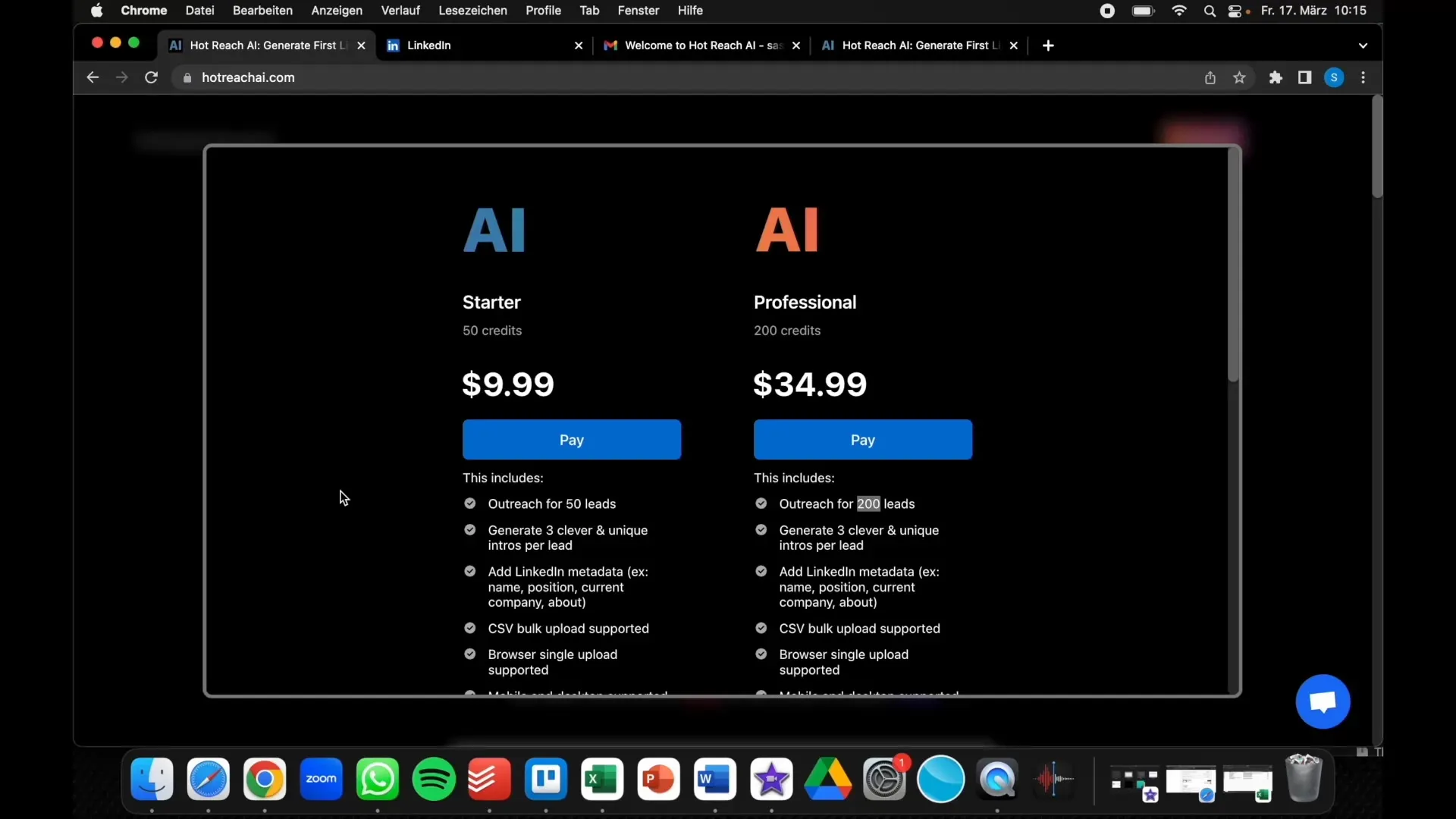Open PowerPoint from the dock
The image size is (1456, 819).
[x=659, y=779]
